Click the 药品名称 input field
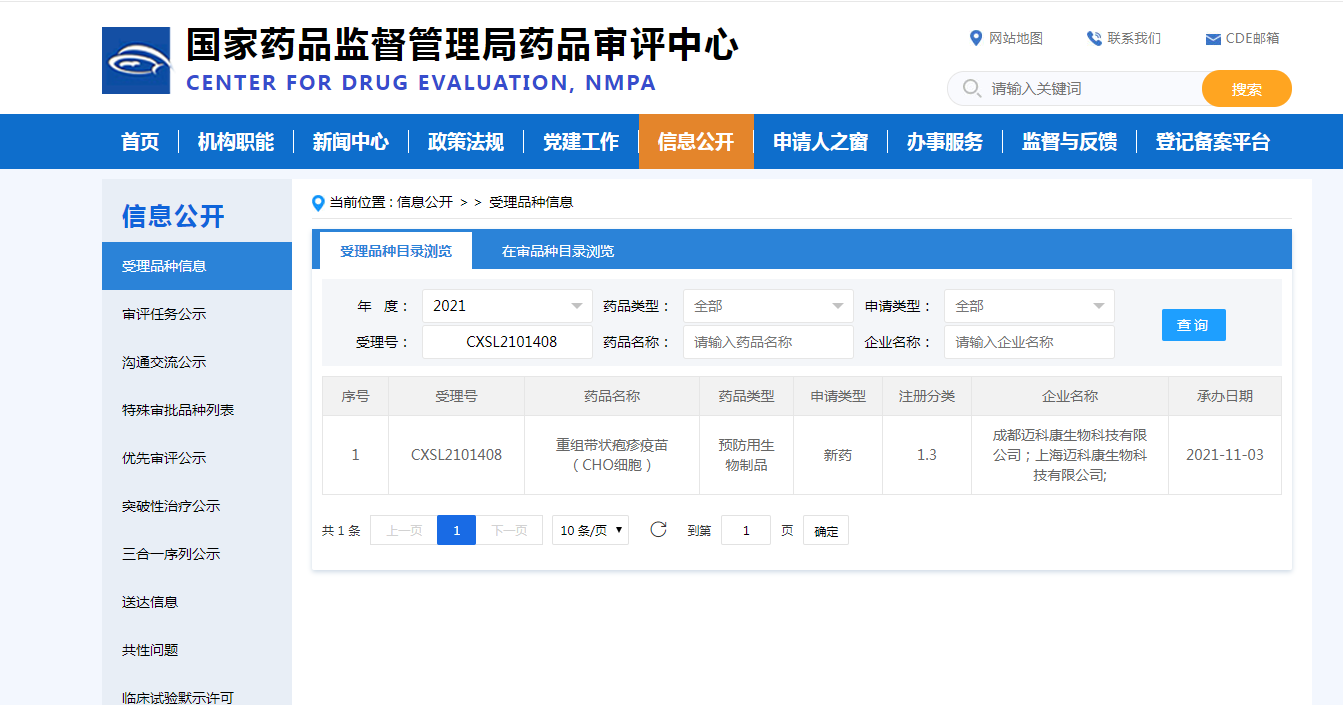The height and width of the screenshot is (705, 1343). (768, 342)
